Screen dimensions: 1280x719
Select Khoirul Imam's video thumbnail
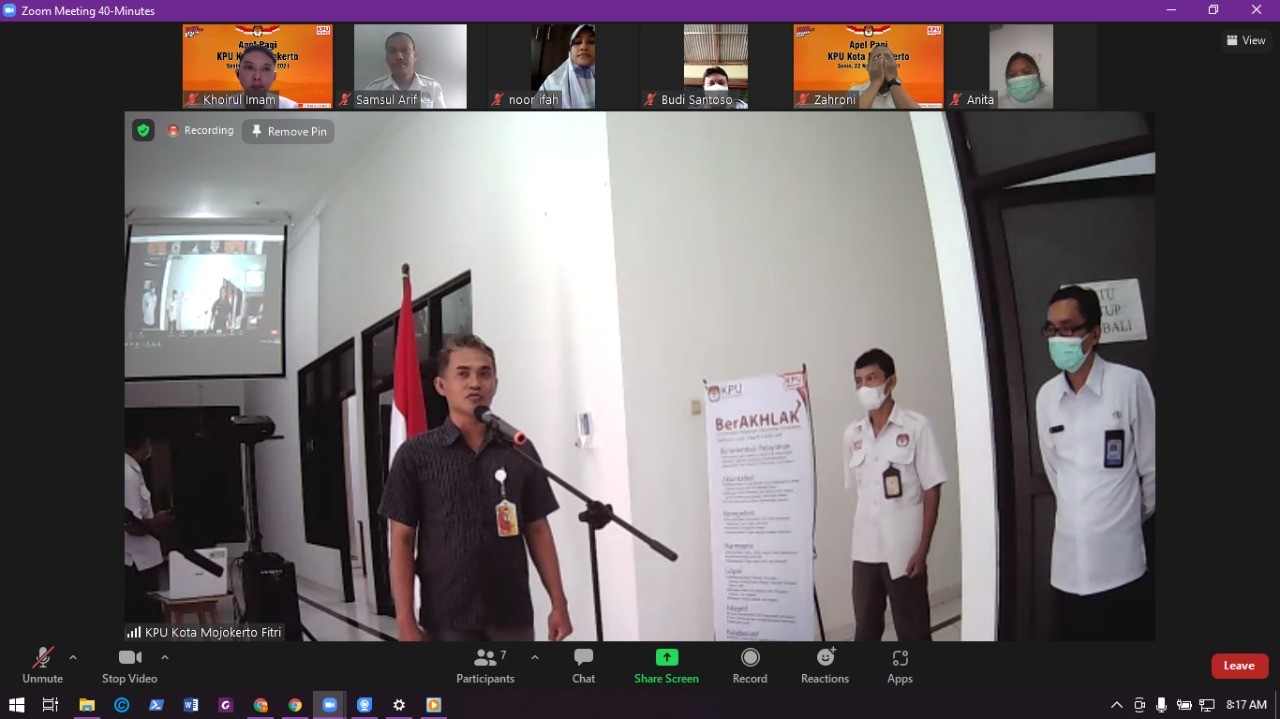pyautogui.click(x=257, y=66)
